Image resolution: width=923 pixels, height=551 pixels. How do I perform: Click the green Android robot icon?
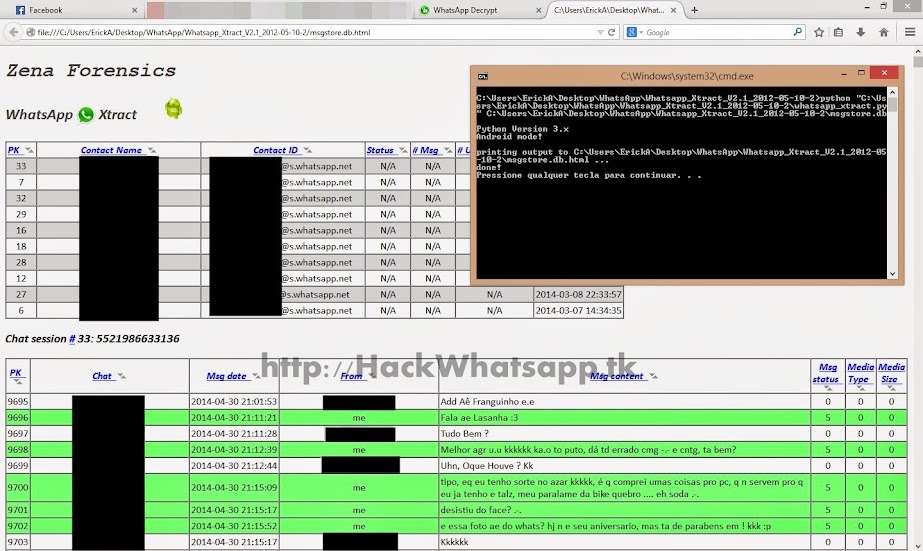click(173, 108)
